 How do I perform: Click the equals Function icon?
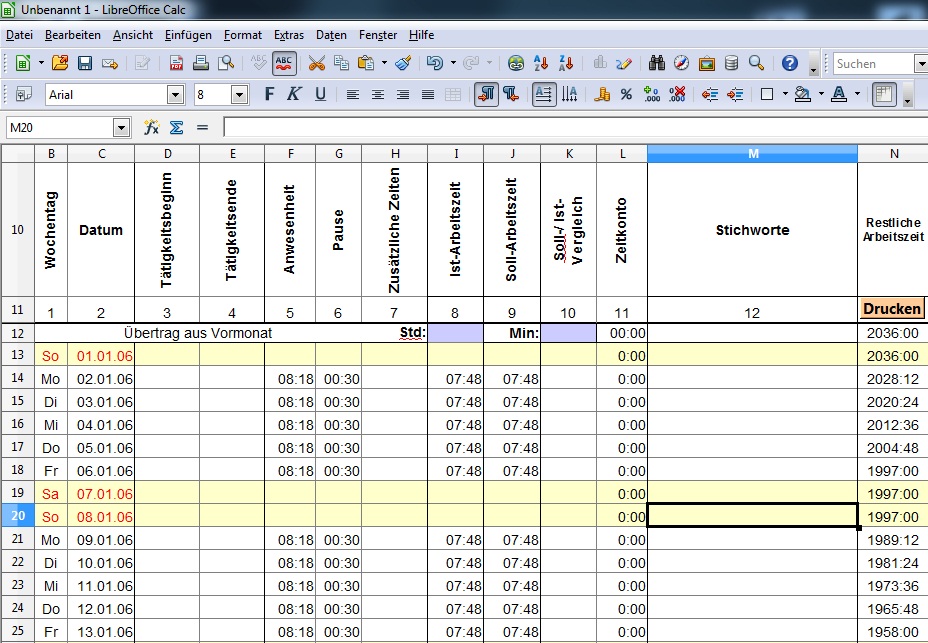pyautogui.click(x=202, y=127)
